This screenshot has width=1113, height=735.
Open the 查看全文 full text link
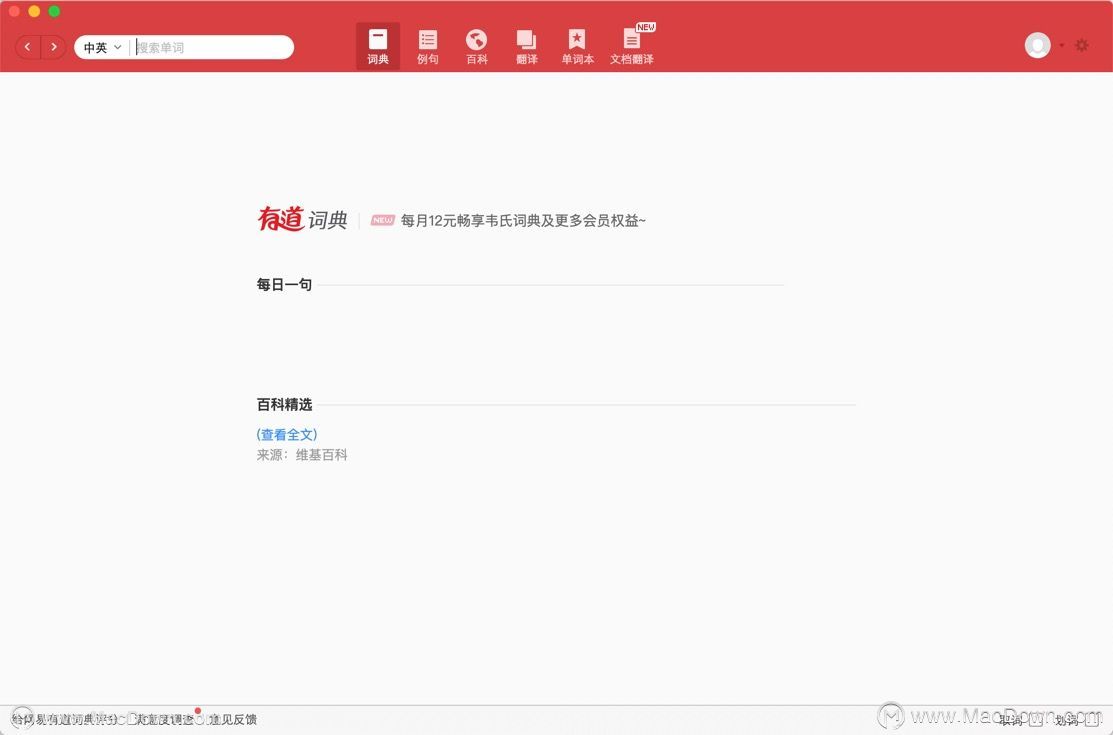pos(287,434)
